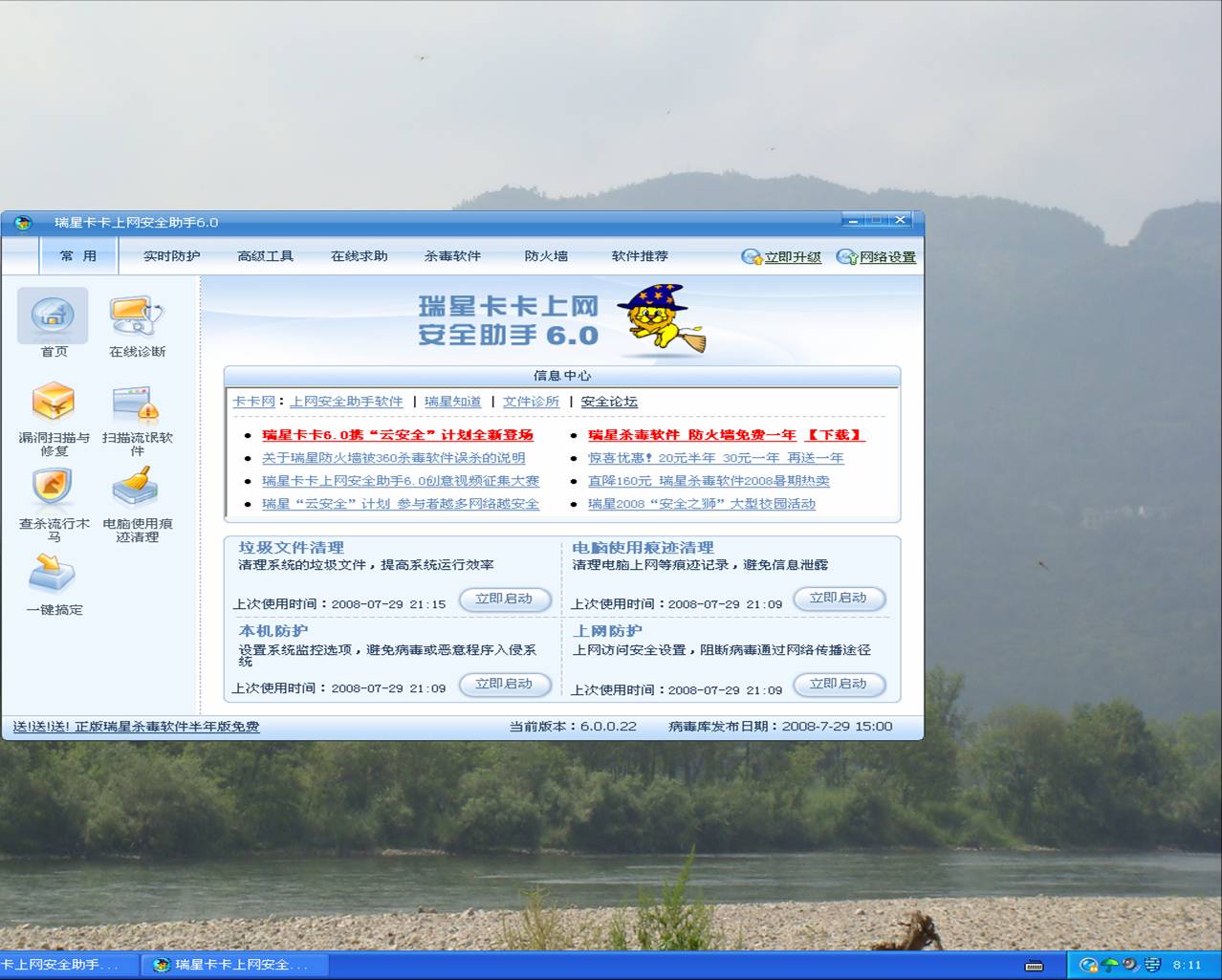Click the update icon beside 立即升级

point(752,257)
